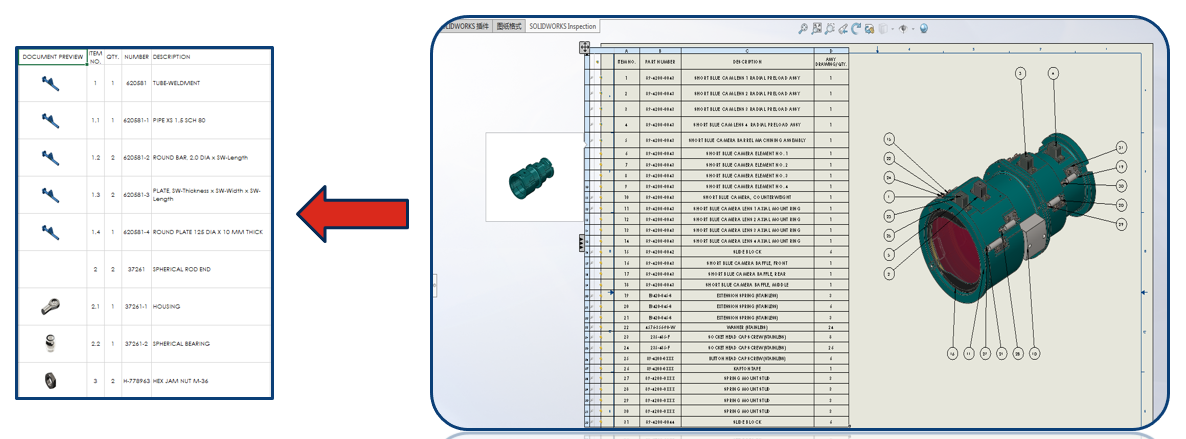Click the DESCRIPTION header in the left table

click(x=171, y=57)
